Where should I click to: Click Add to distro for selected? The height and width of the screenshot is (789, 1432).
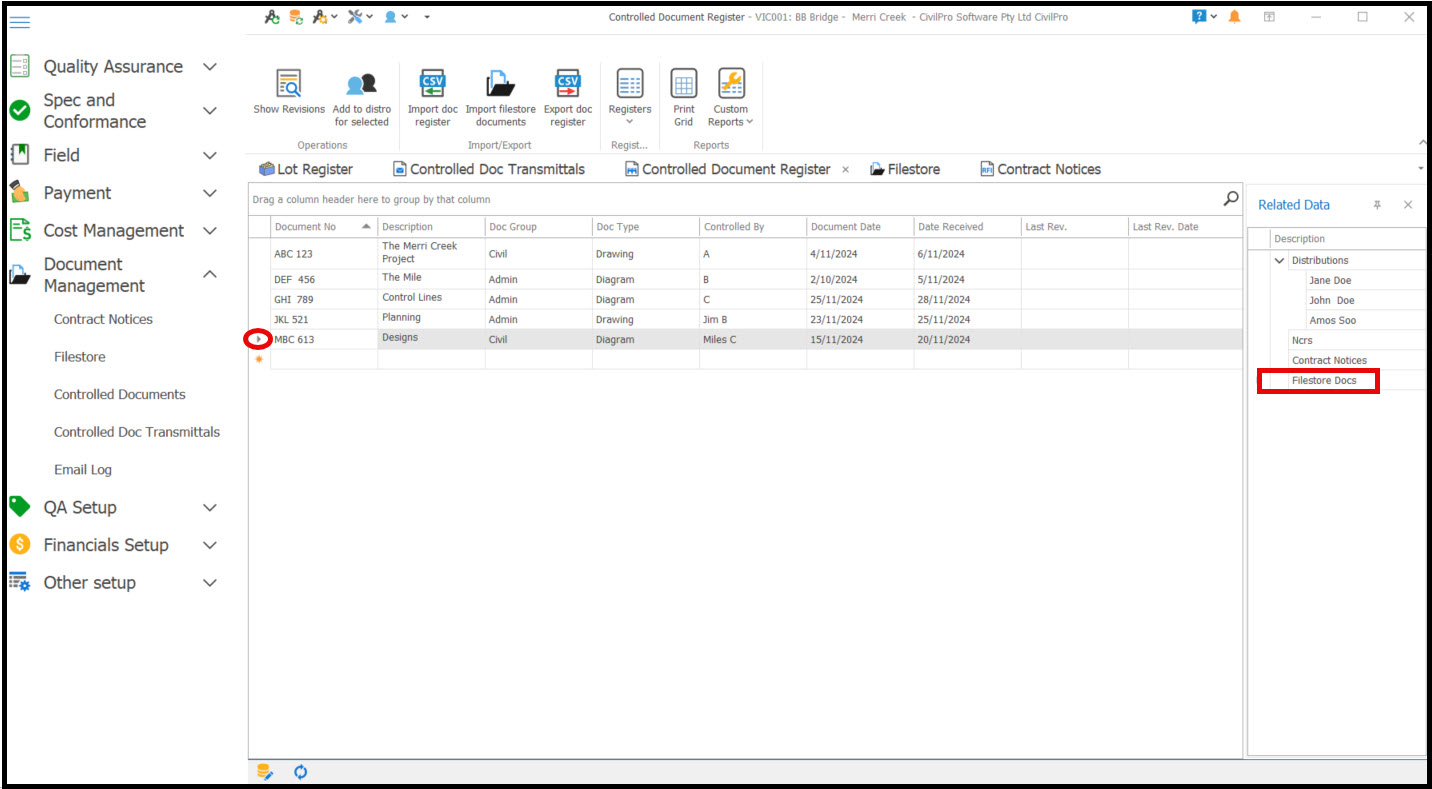pyautogui.click(x=361, y=84)
